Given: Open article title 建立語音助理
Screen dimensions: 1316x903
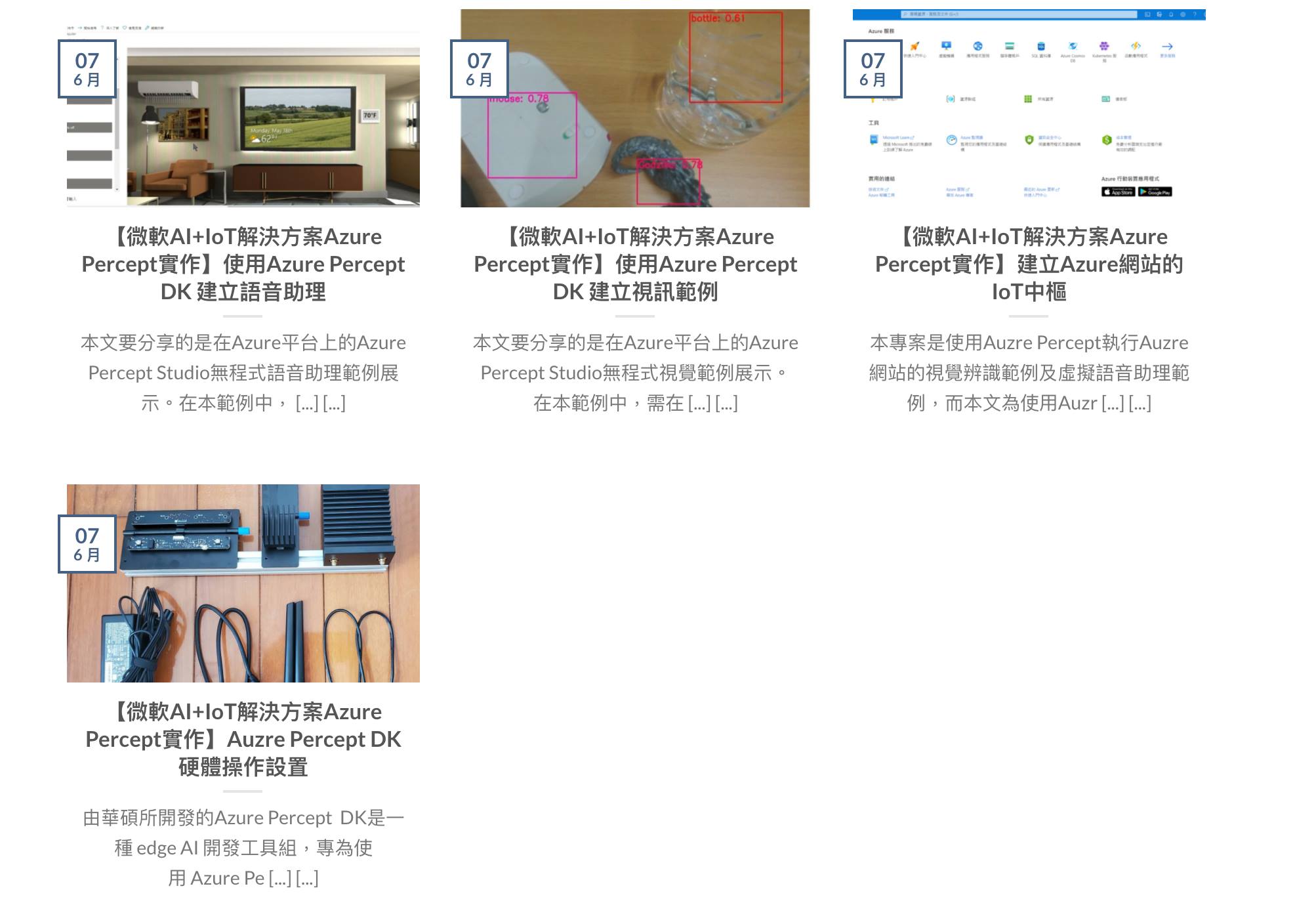Looking at the screenshot, I should tap(243, 264).
